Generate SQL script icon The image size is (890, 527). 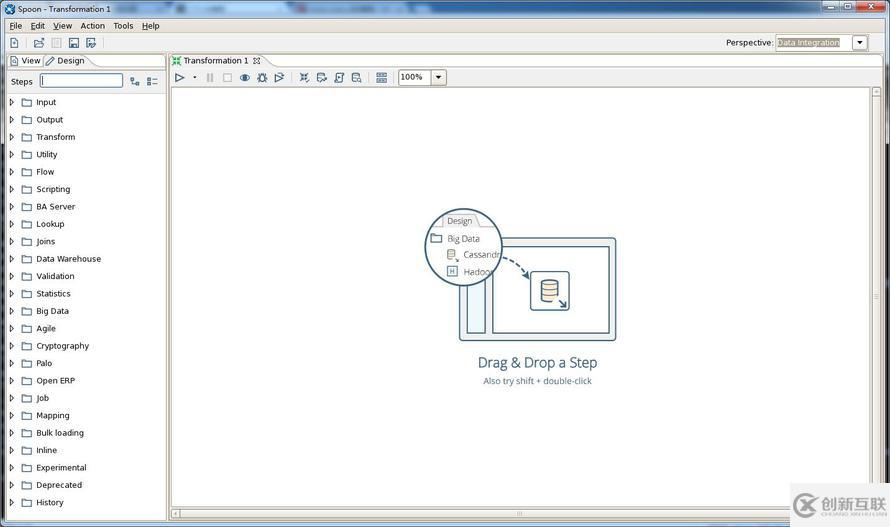[339, 77]
